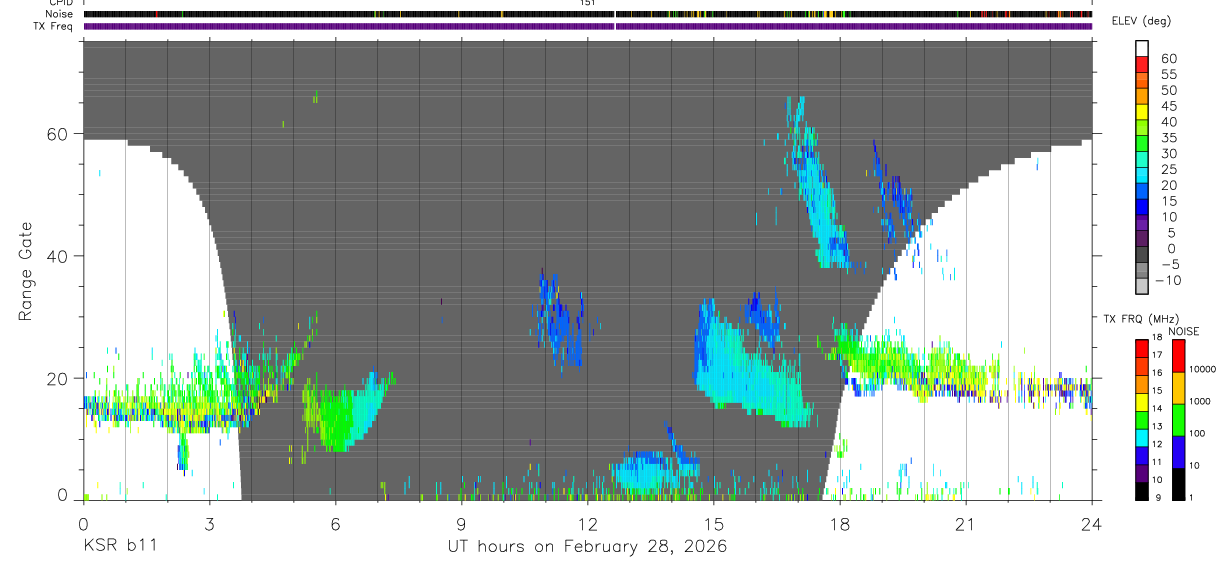1228x567 pixels.
Task: Click the red top segment of TX FRQ bar
Action: (x=1142, y=348)
